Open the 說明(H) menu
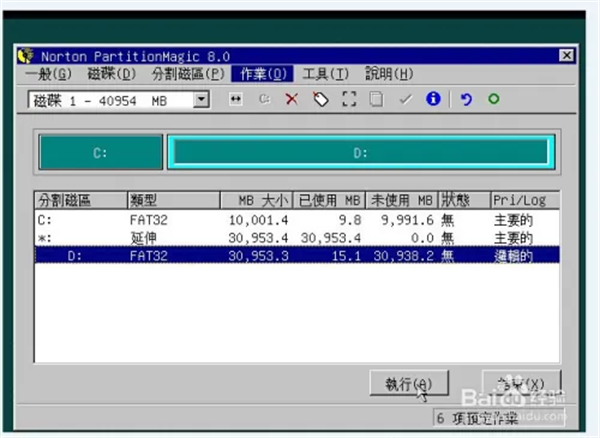 tap(389, 74)
